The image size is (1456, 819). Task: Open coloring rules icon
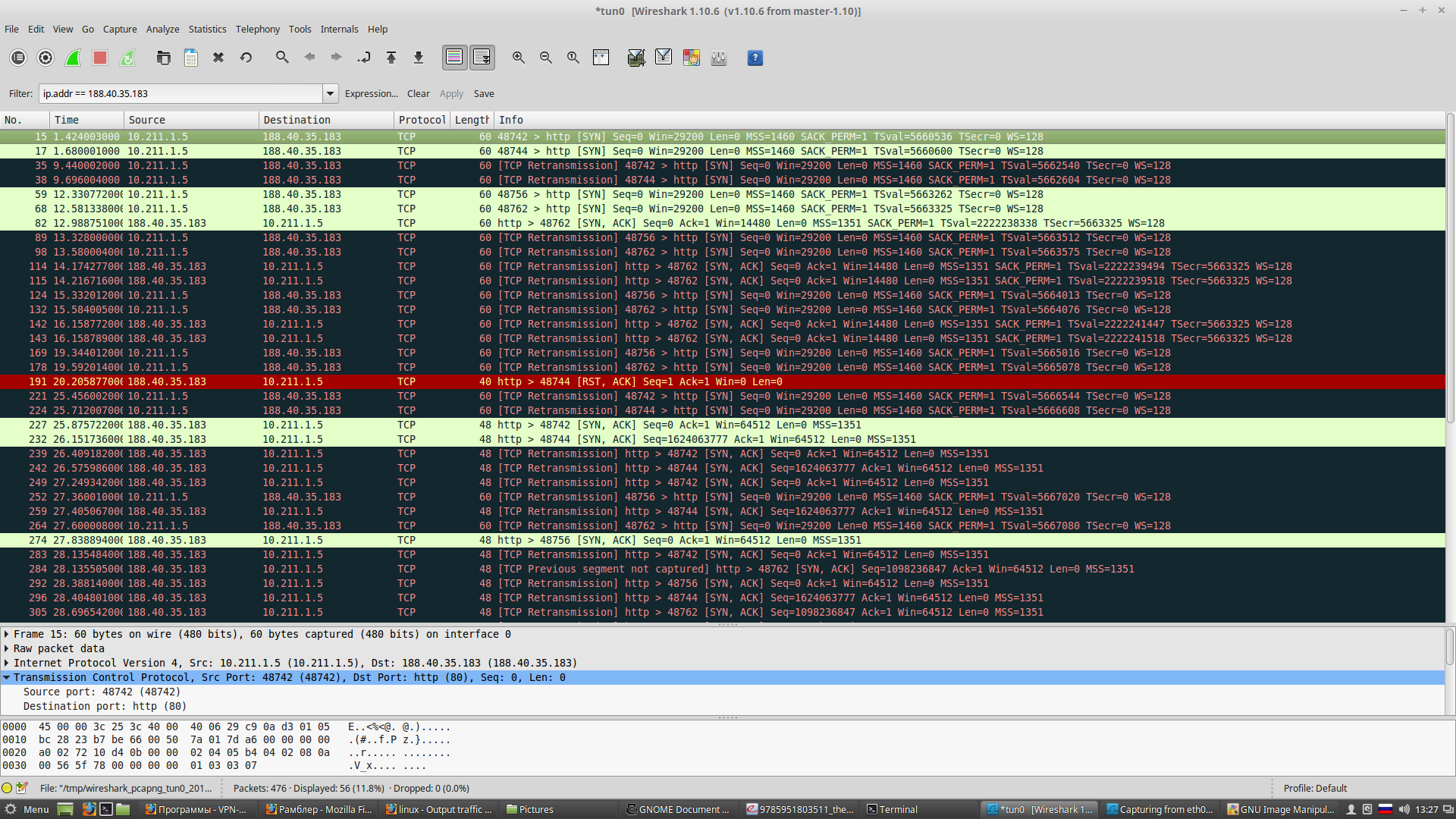pyautogui.click(x=691, y=58)
